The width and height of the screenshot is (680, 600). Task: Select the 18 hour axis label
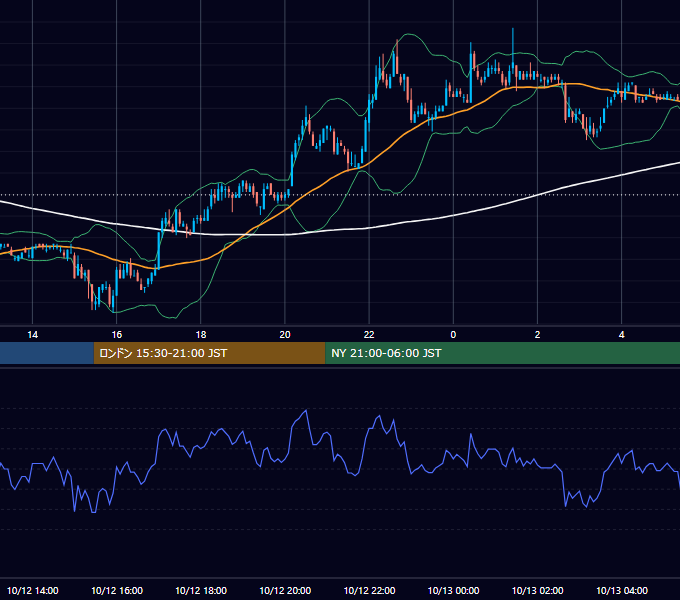coord(201,335)
